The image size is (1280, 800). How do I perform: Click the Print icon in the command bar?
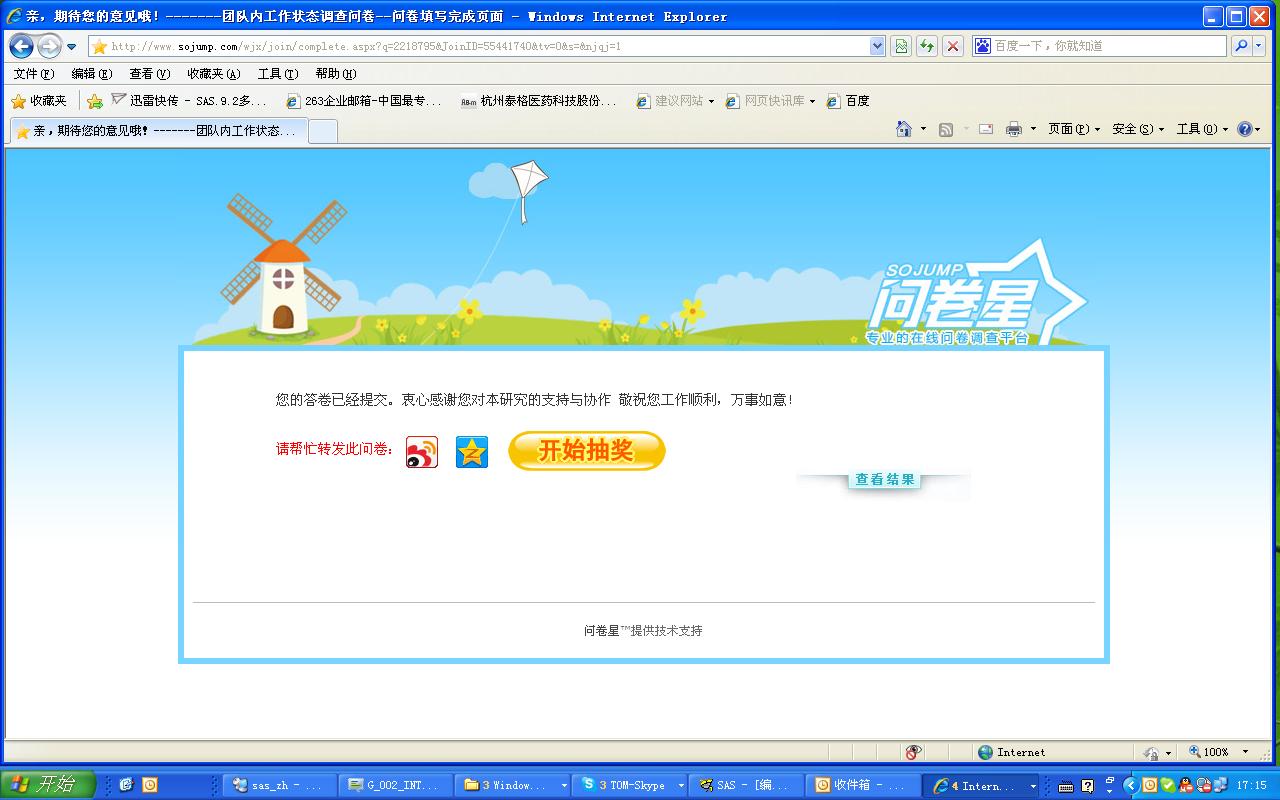click(x=1013, y=130)
